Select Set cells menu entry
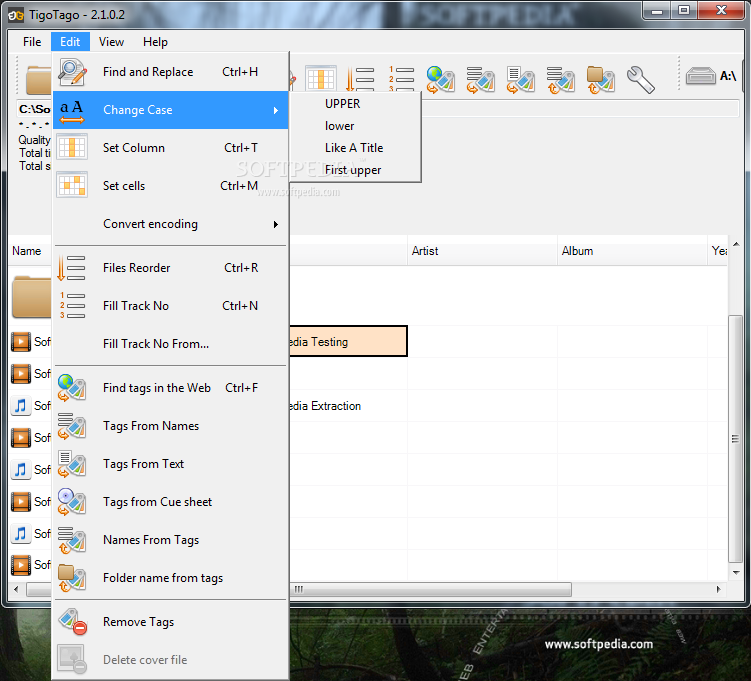 [171, 186]
